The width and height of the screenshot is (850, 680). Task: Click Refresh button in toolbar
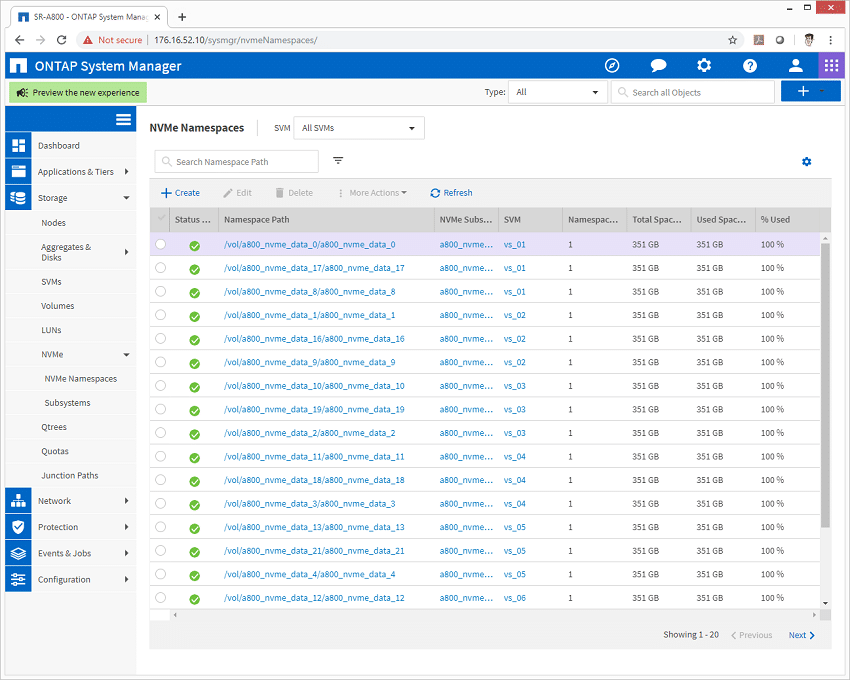(451, 193)
